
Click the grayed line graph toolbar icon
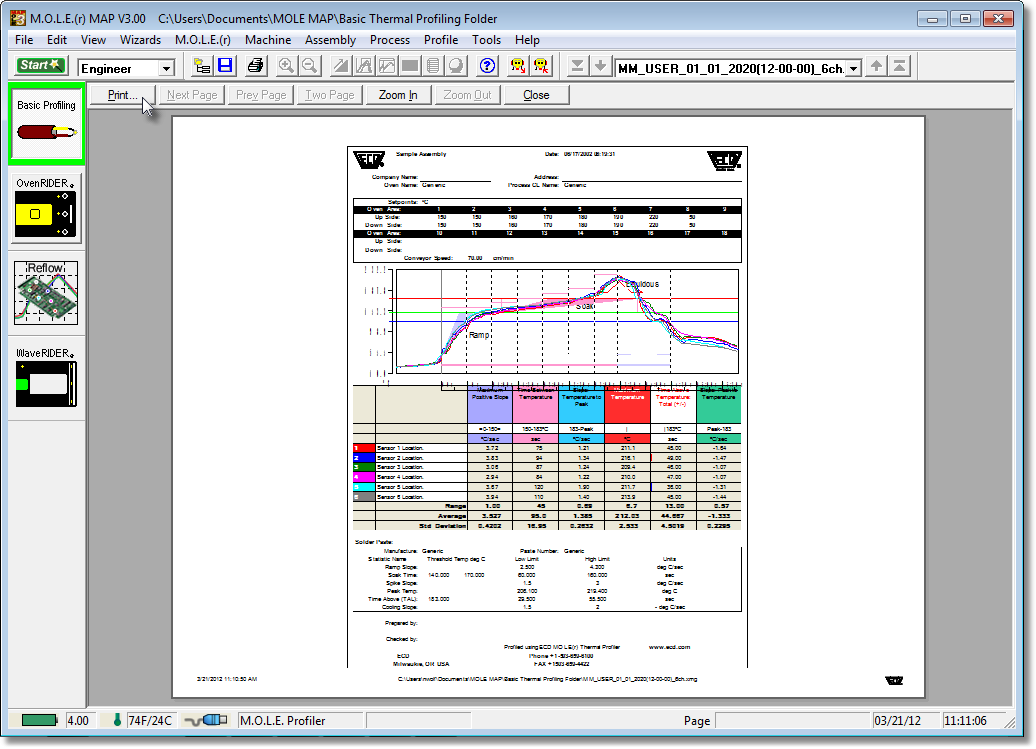pyautogui.click(x=387, y=65)
